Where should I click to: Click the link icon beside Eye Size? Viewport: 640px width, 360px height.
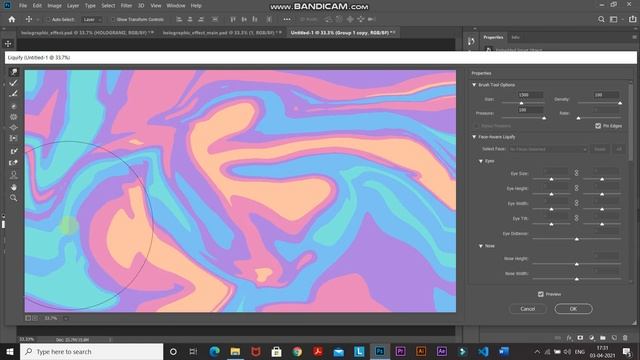(576, 173)
